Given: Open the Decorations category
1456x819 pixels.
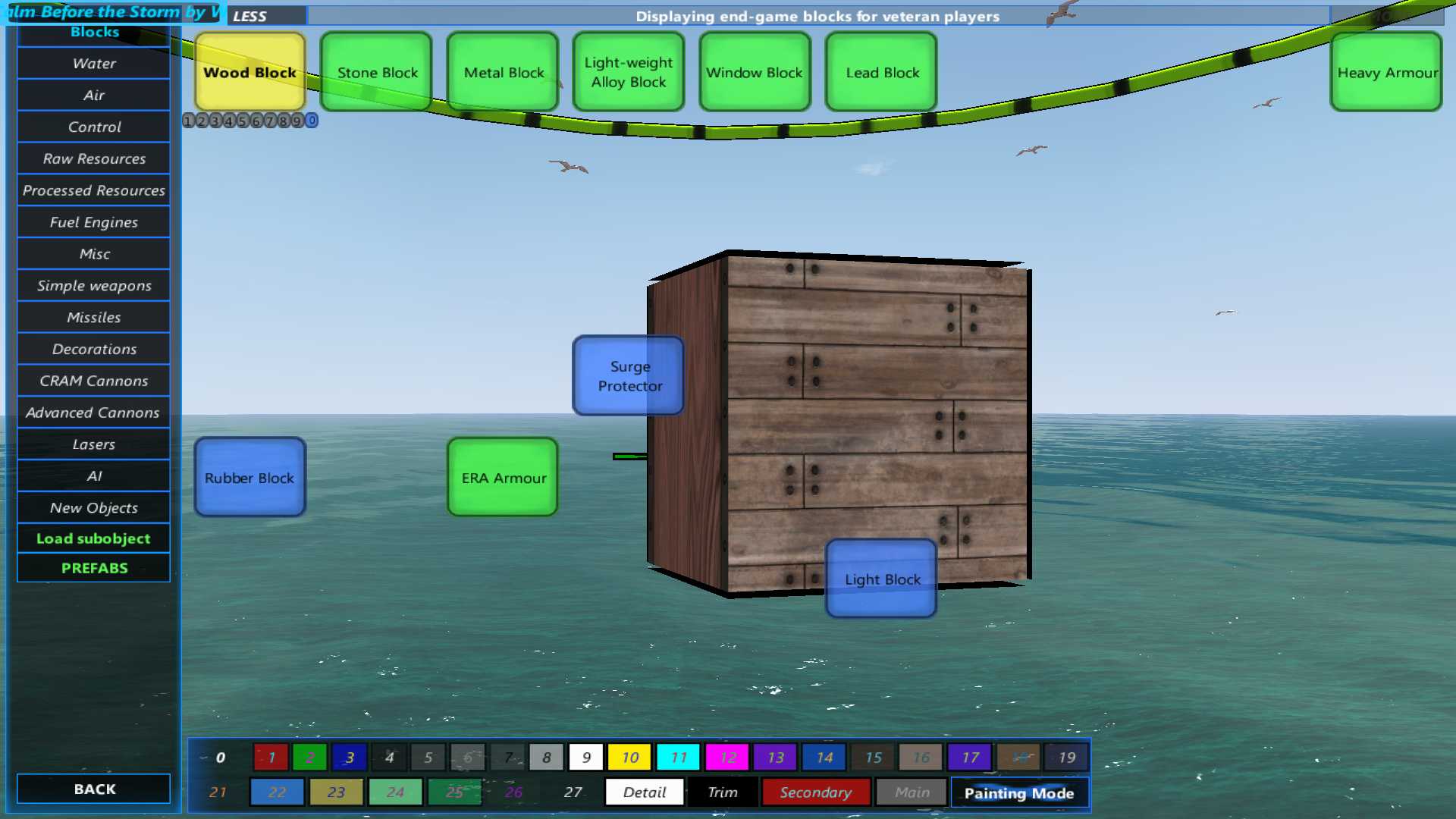Looking at the screenshot, I should [93, 349].
